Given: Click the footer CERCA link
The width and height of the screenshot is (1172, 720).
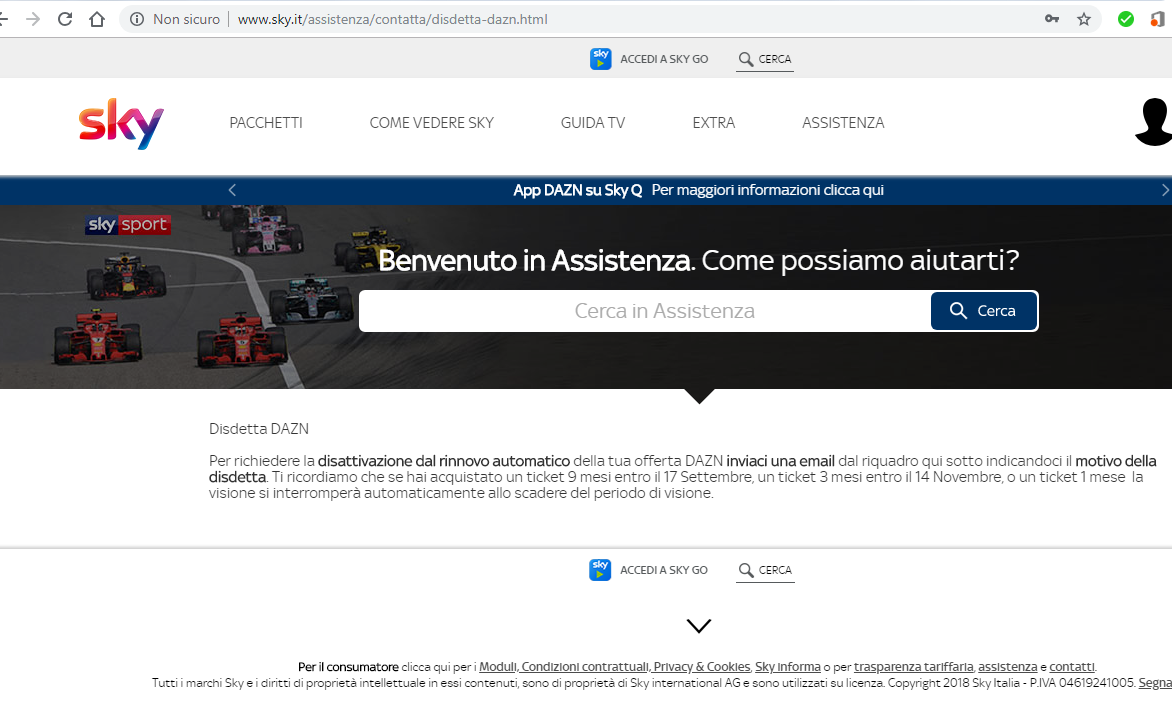Looking at the screenshot, I should coord(775,570).
